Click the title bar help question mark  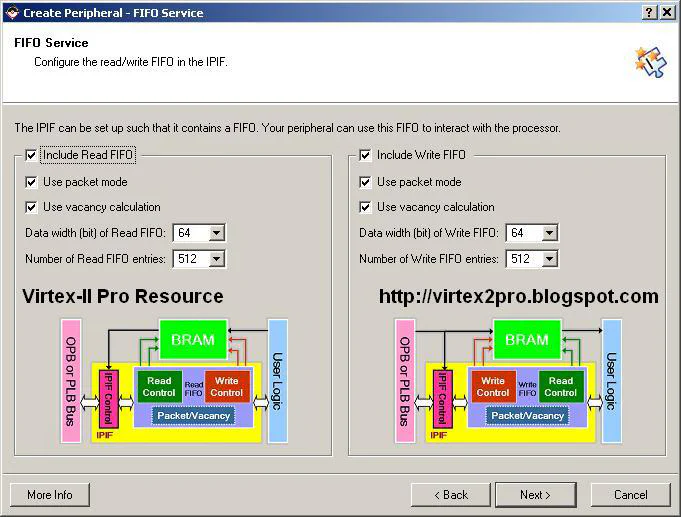650,12
